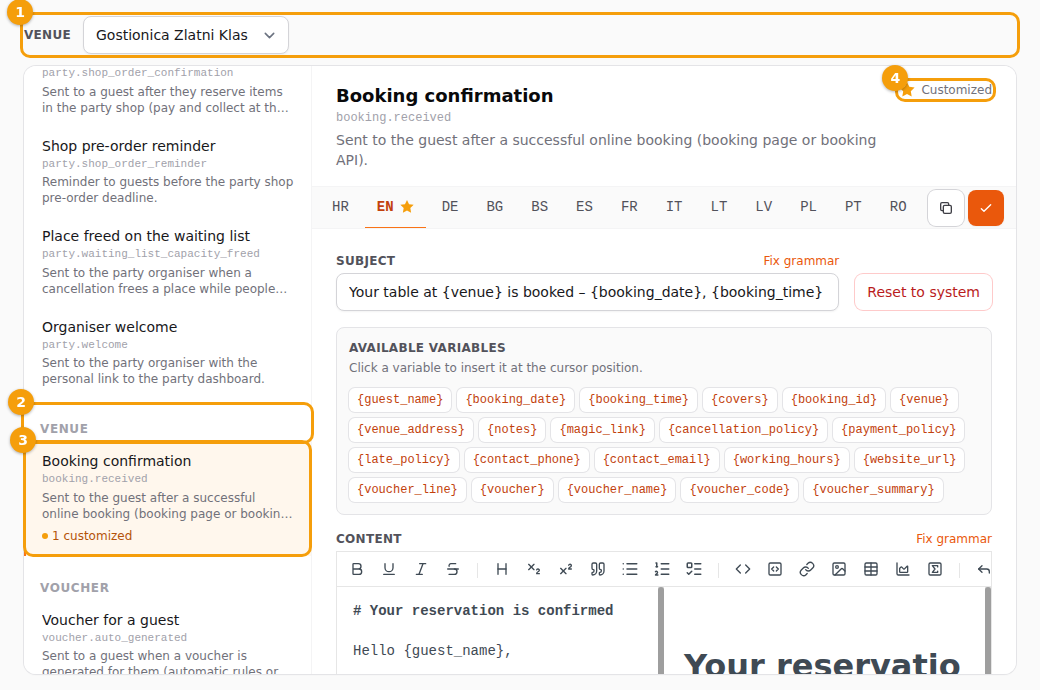Screen dimensions: 1040x690
Task: Click the orange checkmark save button
Action: tap(986, 208)
